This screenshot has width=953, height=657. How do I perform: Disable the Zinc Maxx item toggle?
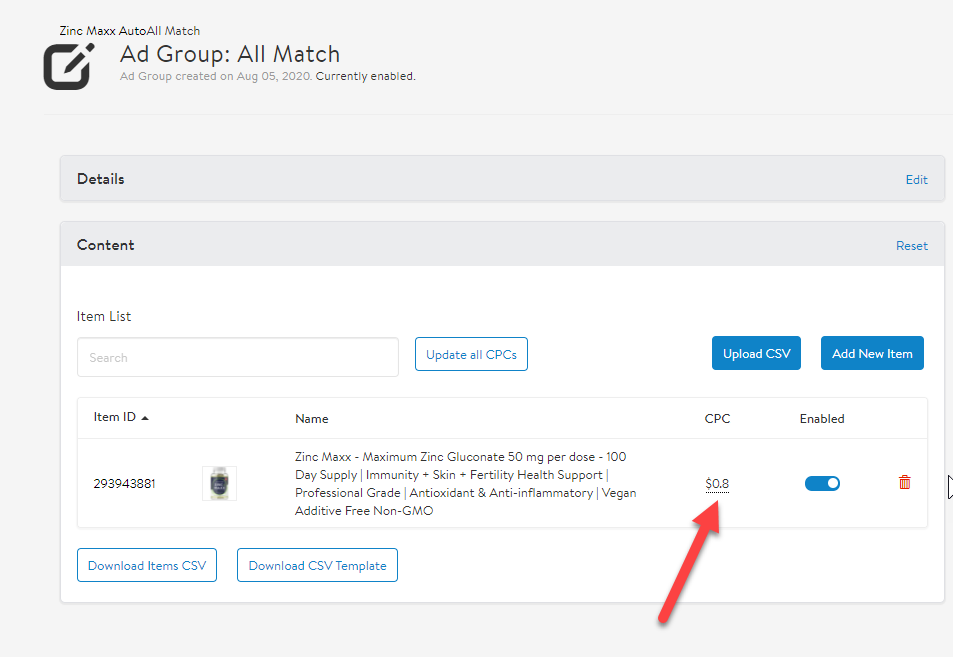click(x=822, y=483)
